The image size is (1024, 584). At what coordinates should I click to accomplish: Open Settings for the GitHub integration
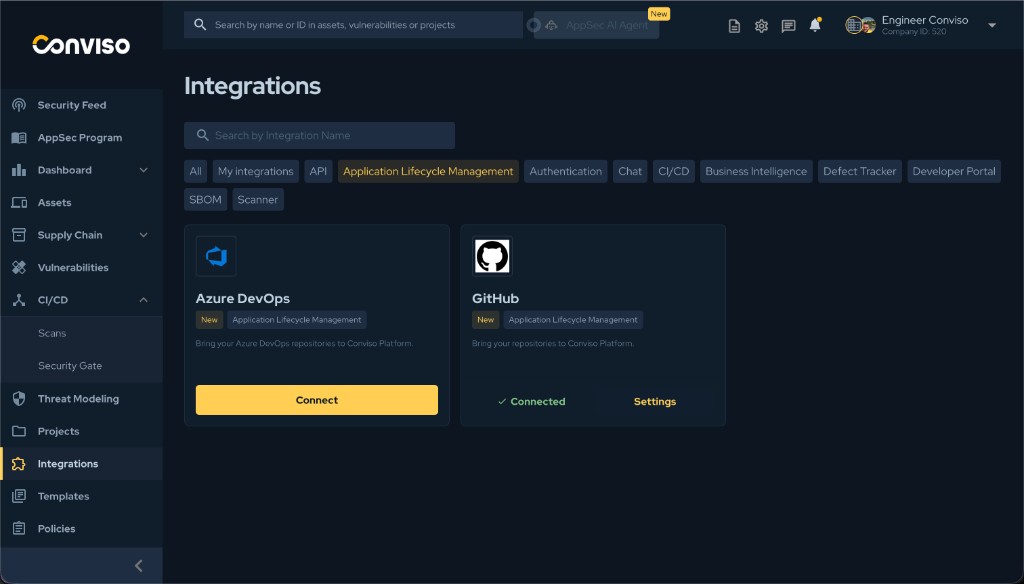pyautogui.click(x=655, y=401)
